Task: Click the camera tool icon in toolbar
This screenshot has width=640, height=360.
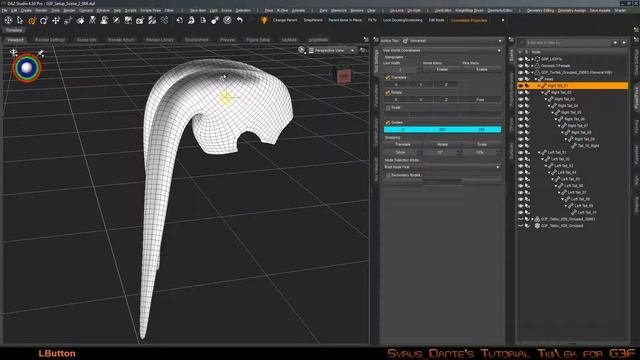Action: pyautogui.click(x=140, y=20)
